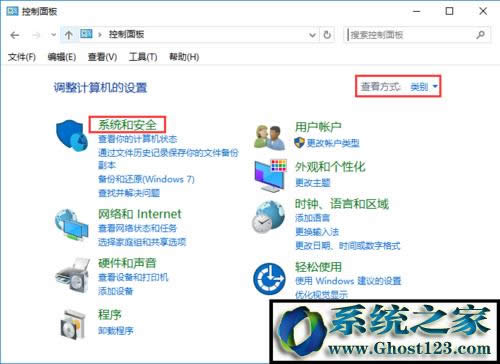This screenshot has height=364, width=500.
Task: Click the refresh button in address bar
Action: (x=327, y=35)
